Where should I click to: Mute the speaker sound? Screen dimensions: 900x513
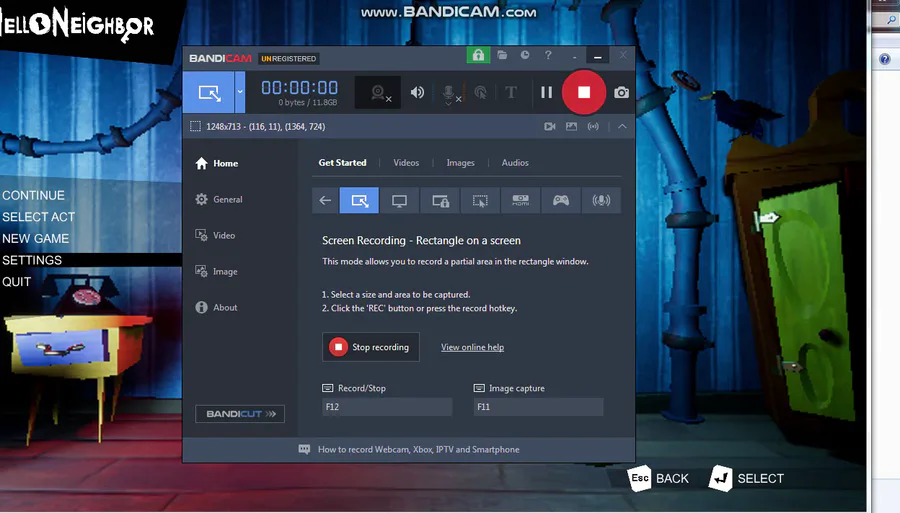[417, 92]
